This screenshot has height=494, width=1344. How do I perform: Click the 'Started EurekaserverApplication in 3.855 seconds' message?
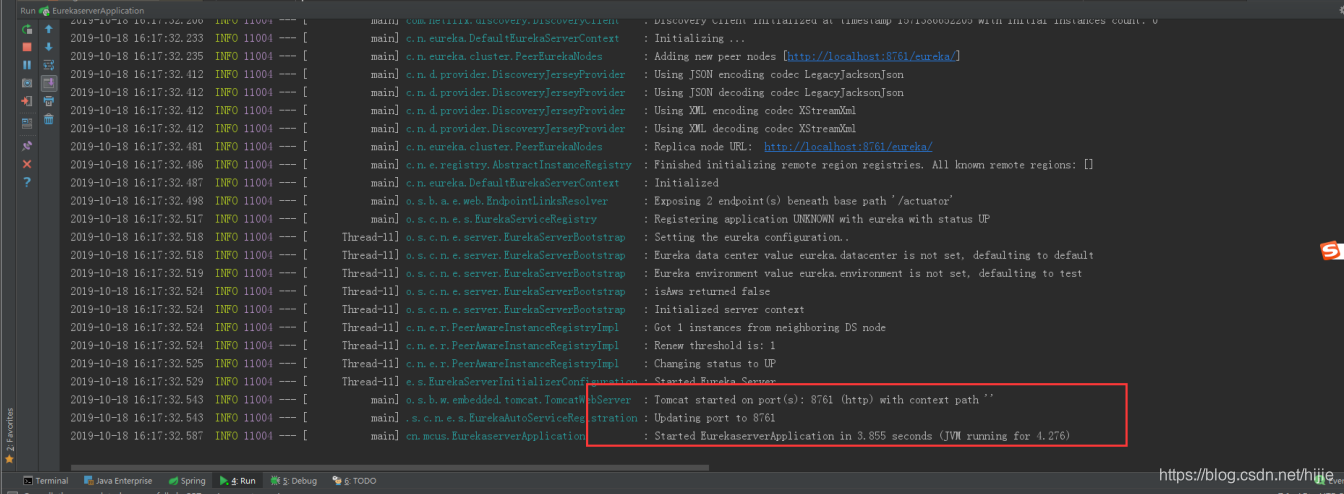(862, 436)
